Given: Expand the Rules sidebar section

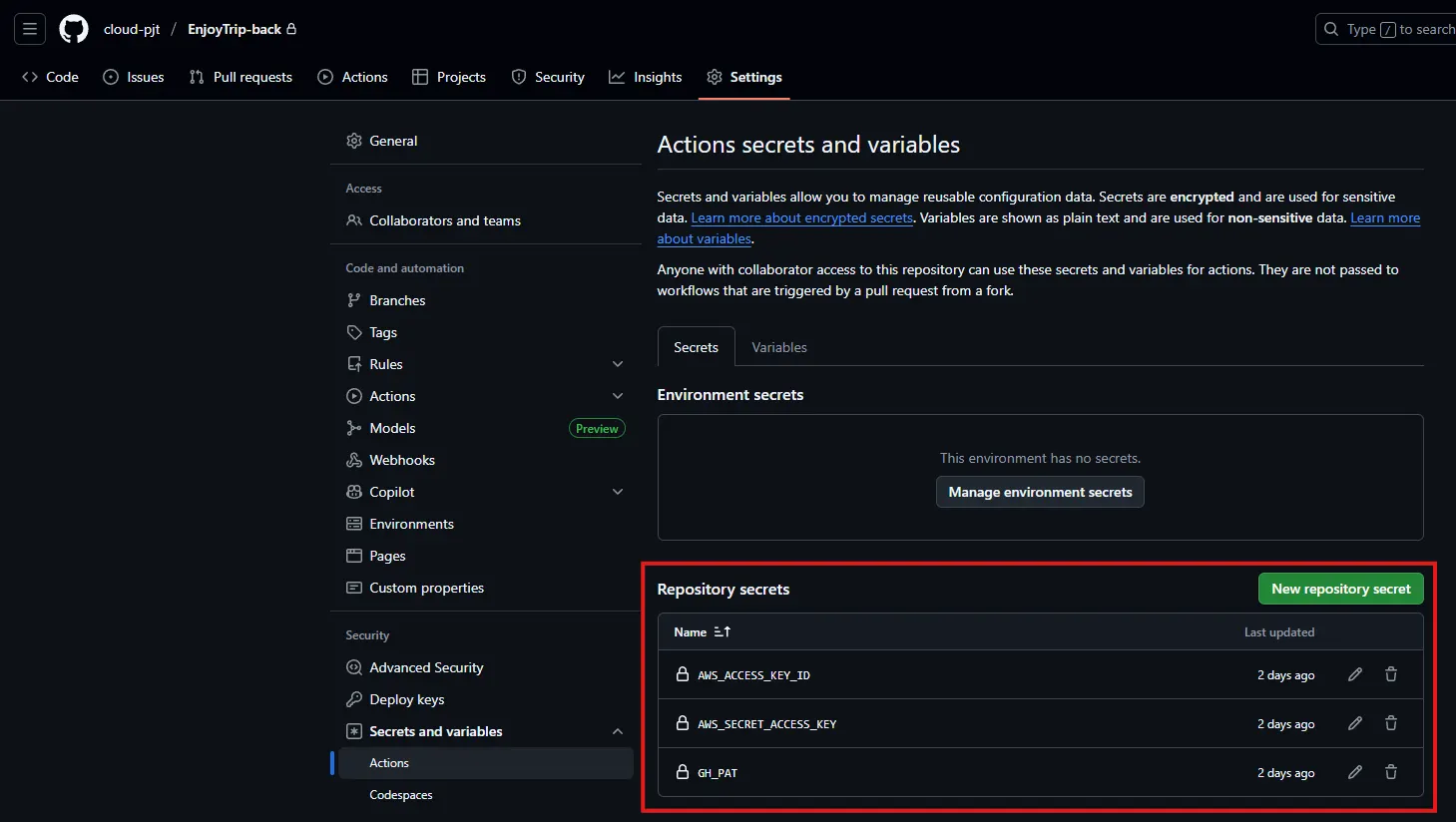Looking at the screenshot, I should 618,364.
